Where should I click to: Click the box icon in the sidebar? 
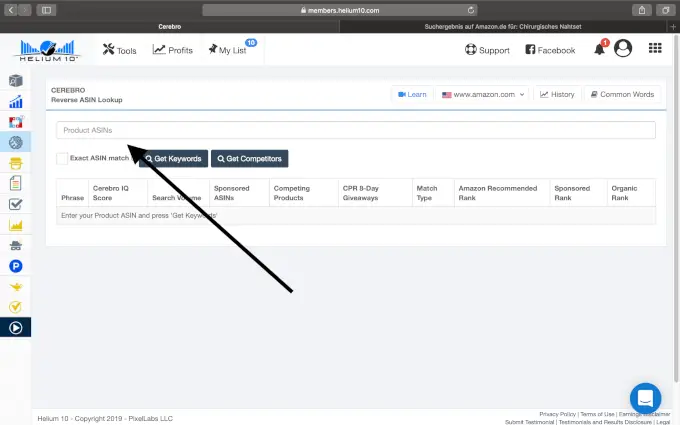tap(15, 81)
